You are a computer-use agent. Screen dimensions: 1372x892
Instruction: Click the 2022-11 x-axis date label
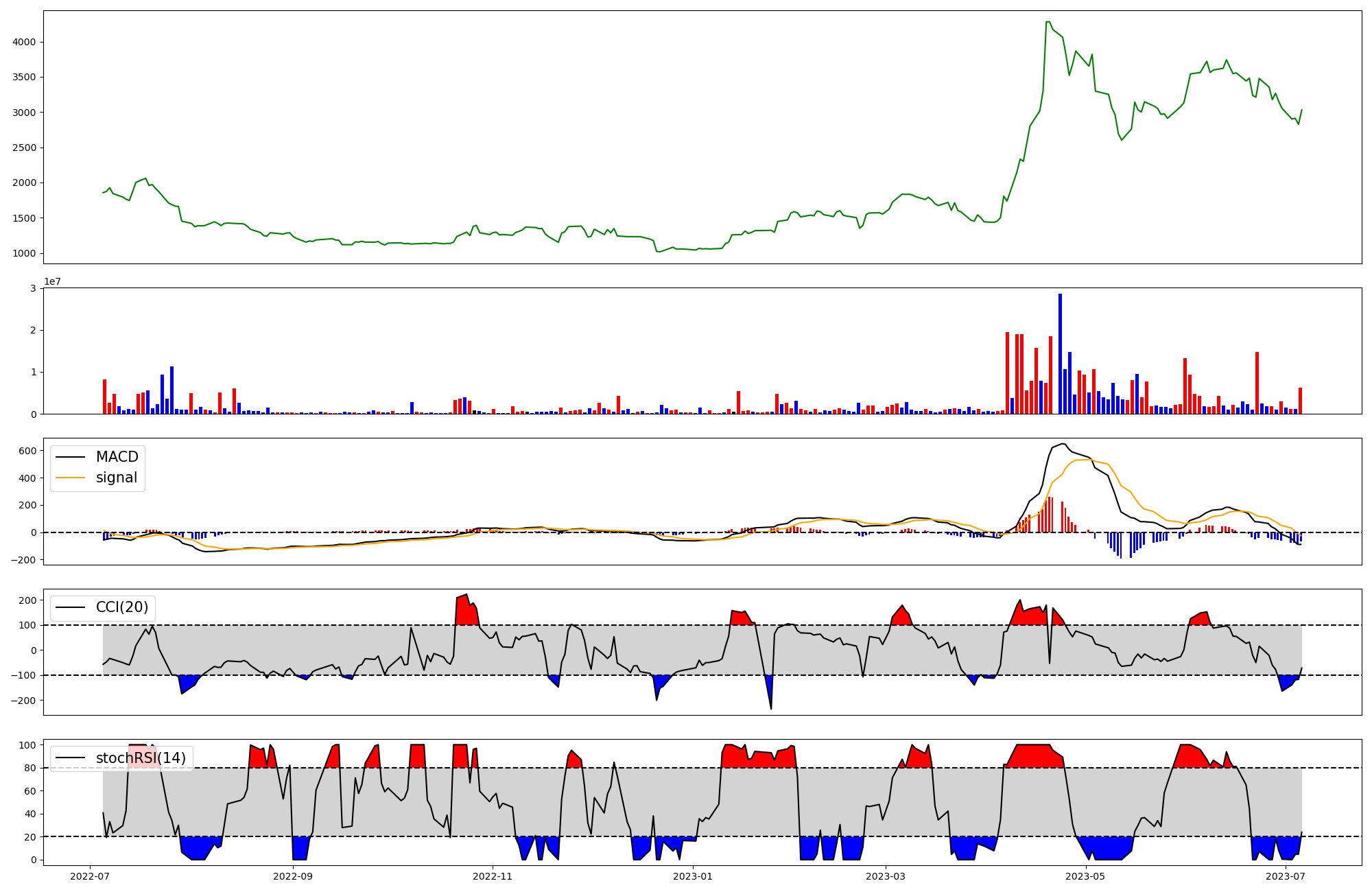pos(493,876)
